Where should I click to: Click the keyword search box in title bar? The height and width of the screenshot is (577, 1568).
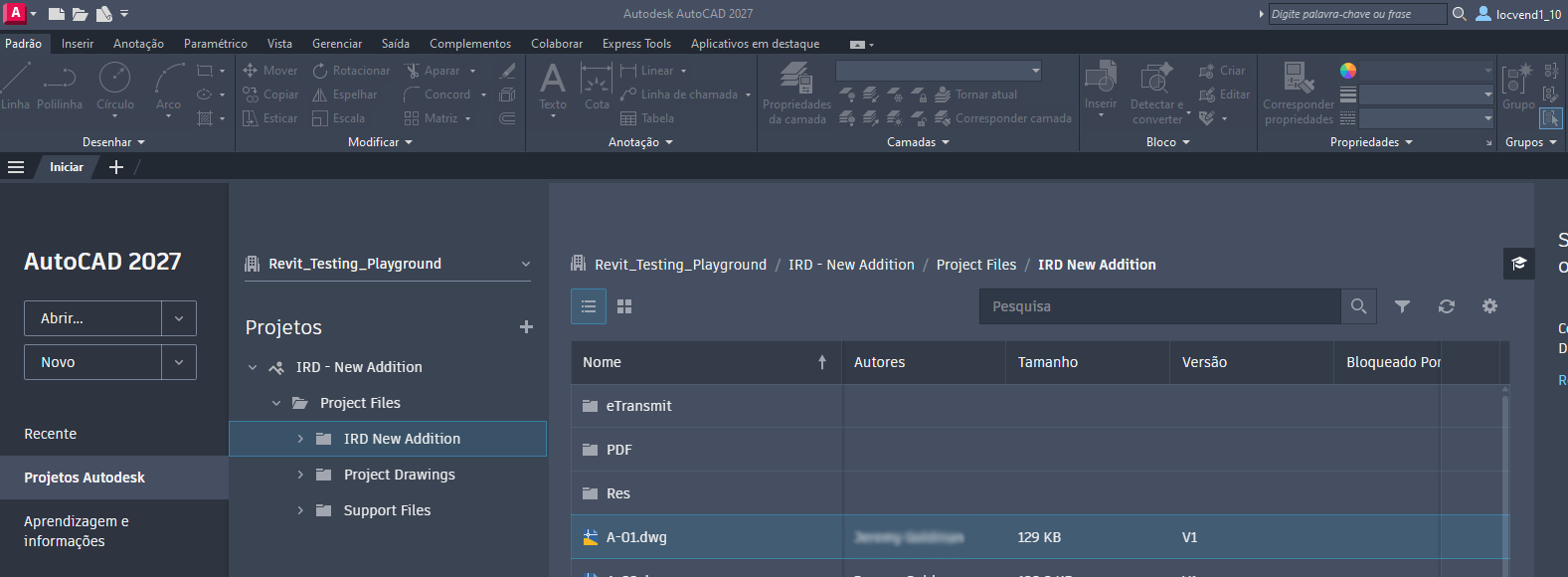(x=1357, y=14)
